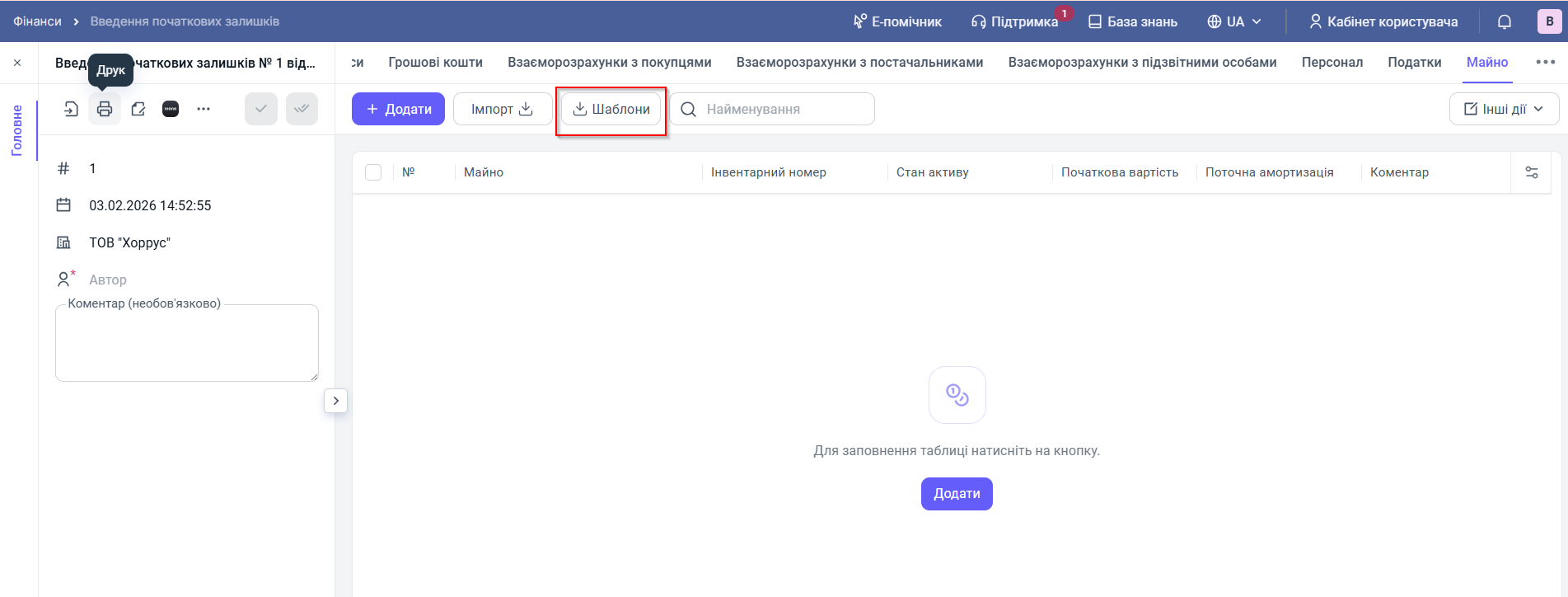Click the Поточна амортизація column header
The image size is (1568, 597).
[1270, 172]
